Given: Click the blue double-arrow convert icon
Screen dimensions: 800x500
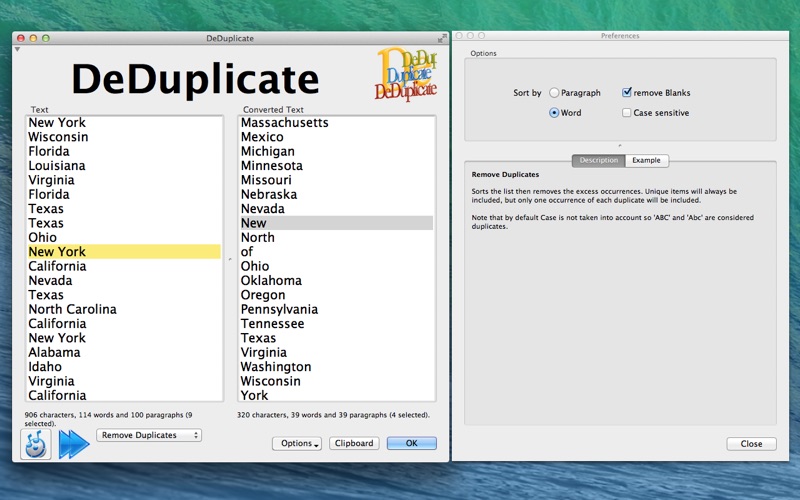Looking at the screenshot, I should point(74,444).
